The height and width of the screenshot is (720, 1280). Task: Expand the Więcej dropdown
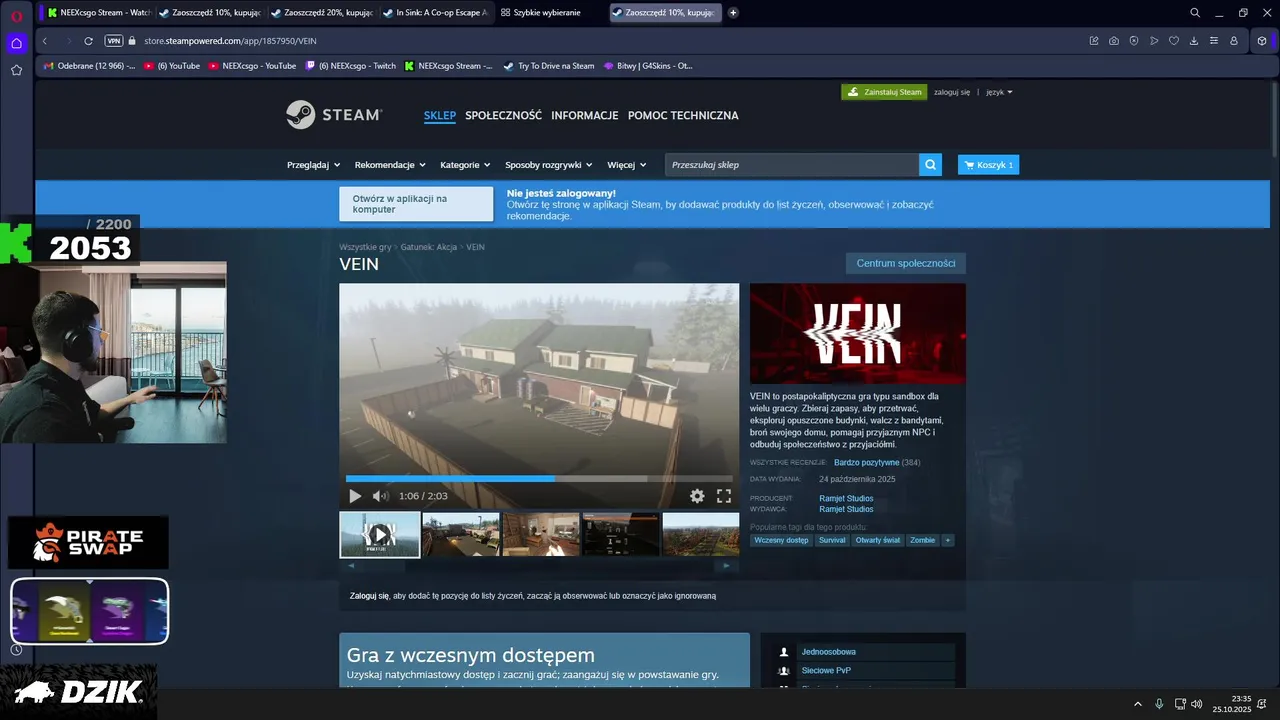pyautogui.click(x=626, y=165)
